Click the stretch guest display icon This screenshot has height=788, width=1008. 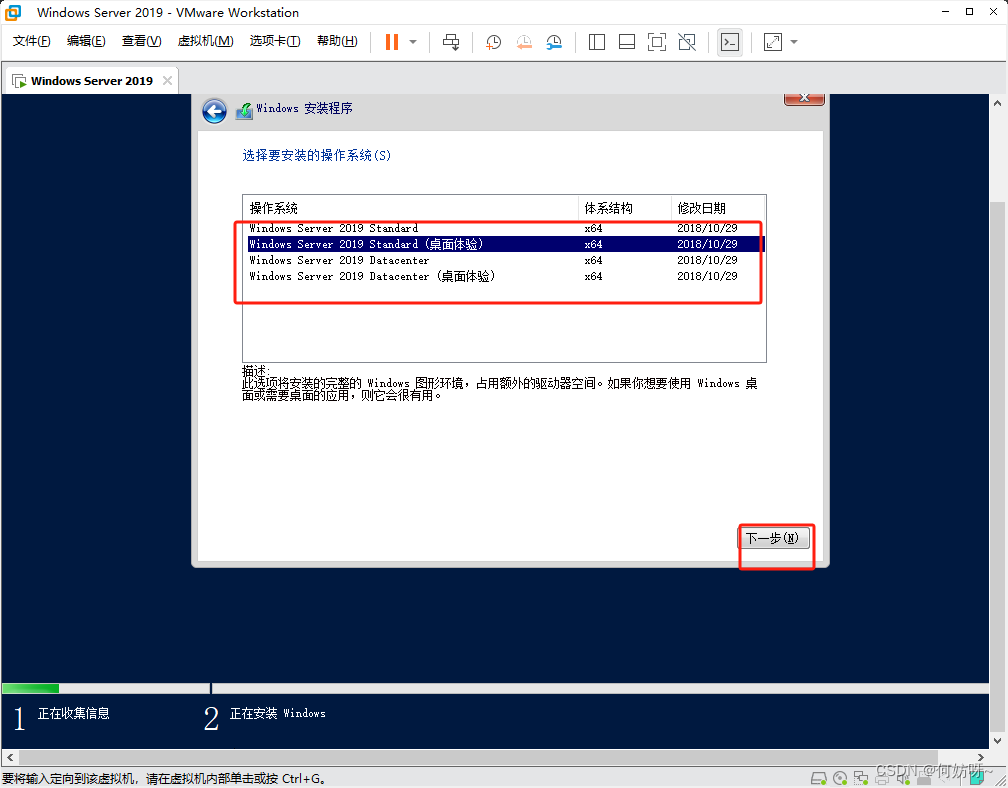point(772,42)
